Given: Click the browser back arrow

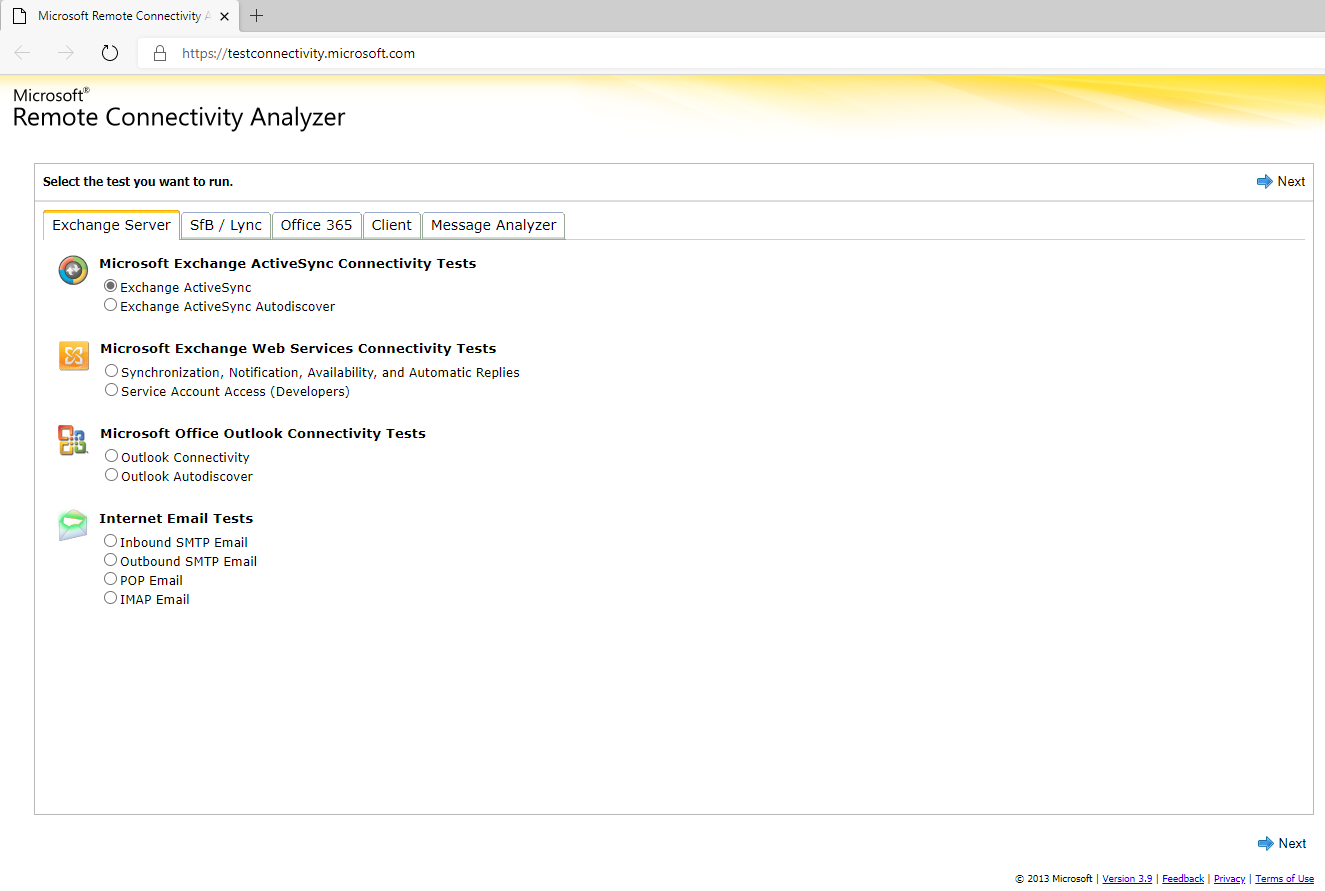Looking at the screenshot, I should pos(22,53).
